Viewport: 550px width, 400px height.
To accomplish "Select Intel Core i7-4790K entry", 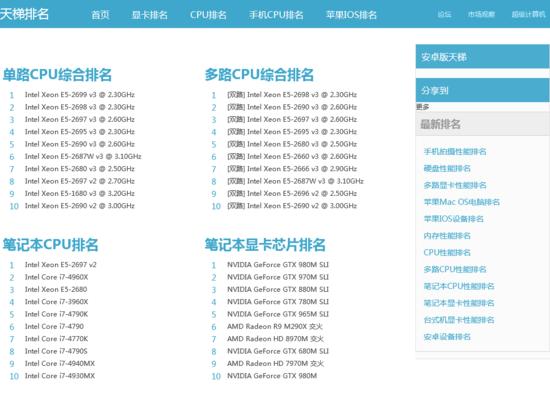I will coord(56,314).
